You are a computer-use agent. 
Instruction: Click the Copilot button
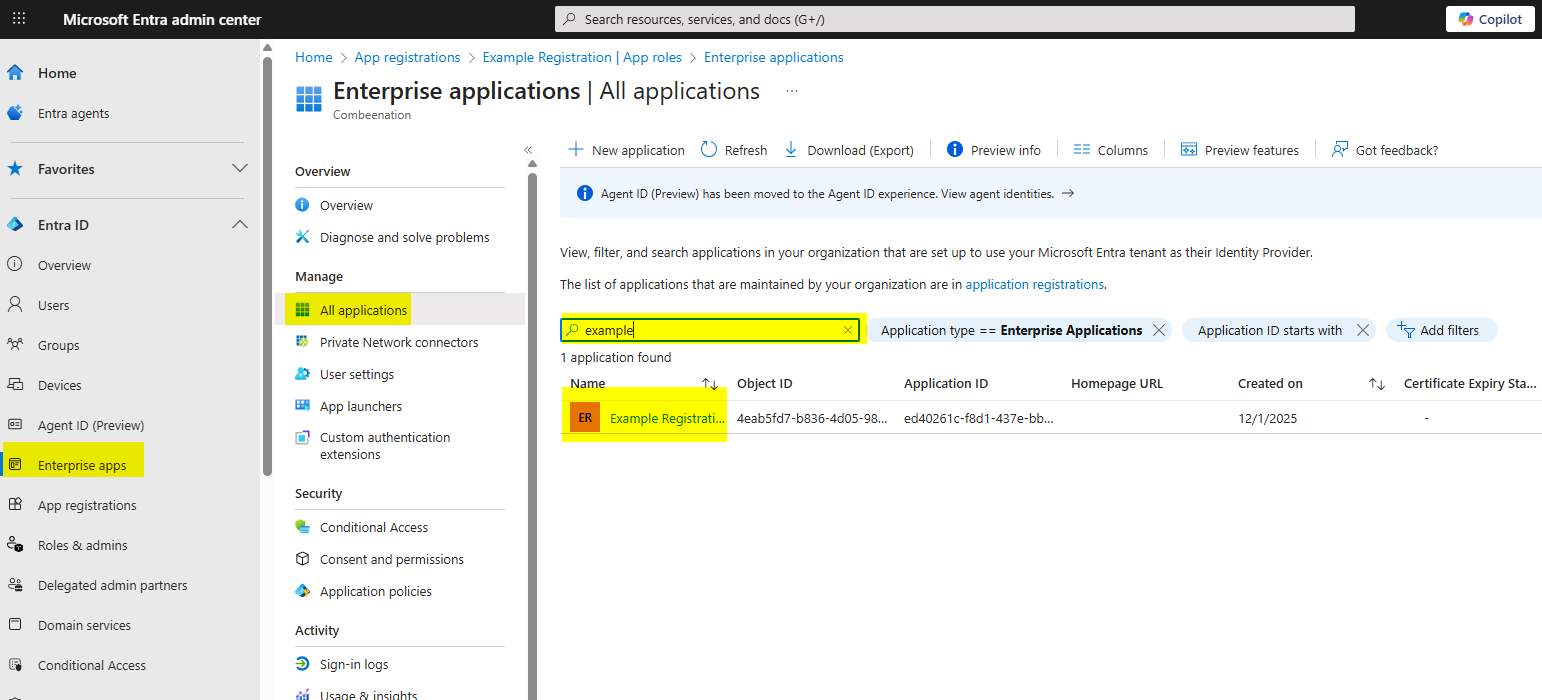tap(1490, 19)
